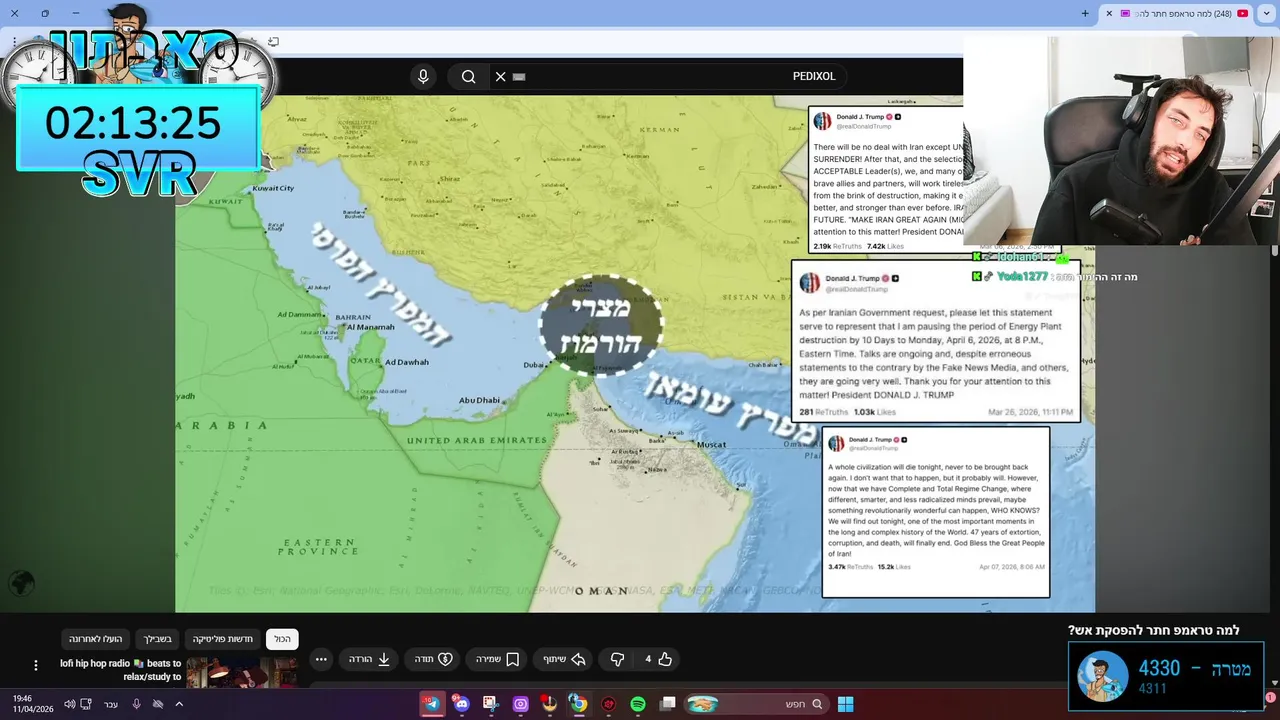Switch the עבר input language indicator
Image resolution: width=1280 pixels, height=720 pixels.
111,704
